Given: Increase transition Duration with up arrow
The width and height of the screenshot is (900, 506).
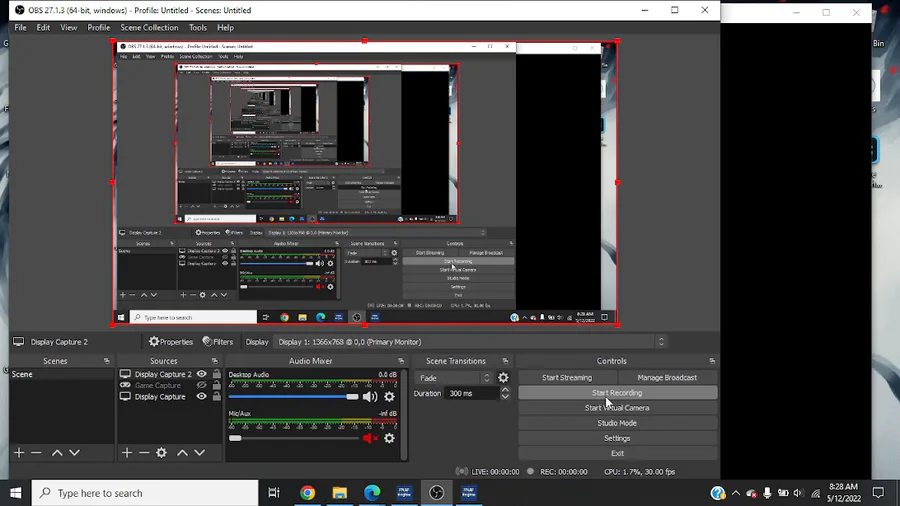Looking at the screenshot, I should click(505, 390).
